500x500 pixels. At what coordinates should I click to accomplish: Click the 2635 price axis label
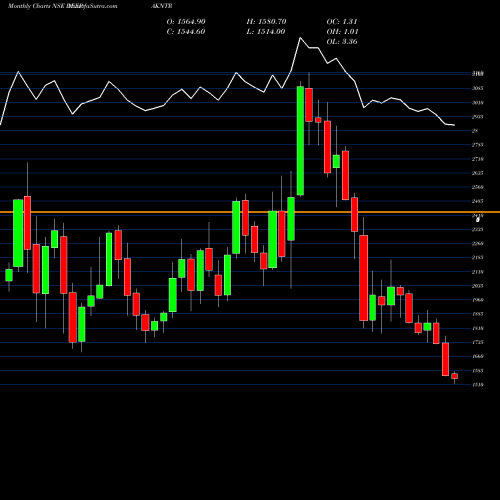point(478,173)
